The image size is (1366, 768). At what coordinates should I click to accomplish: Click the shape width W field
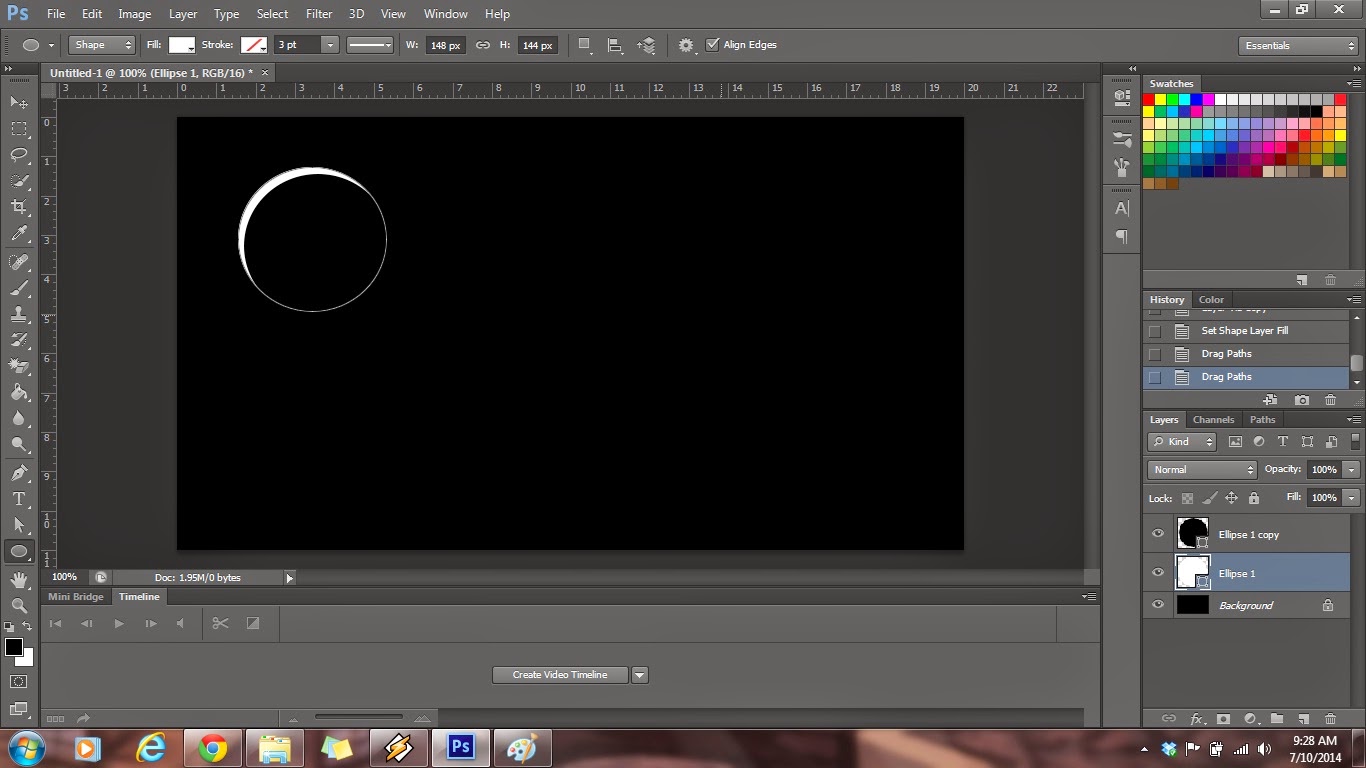(445, 45)
